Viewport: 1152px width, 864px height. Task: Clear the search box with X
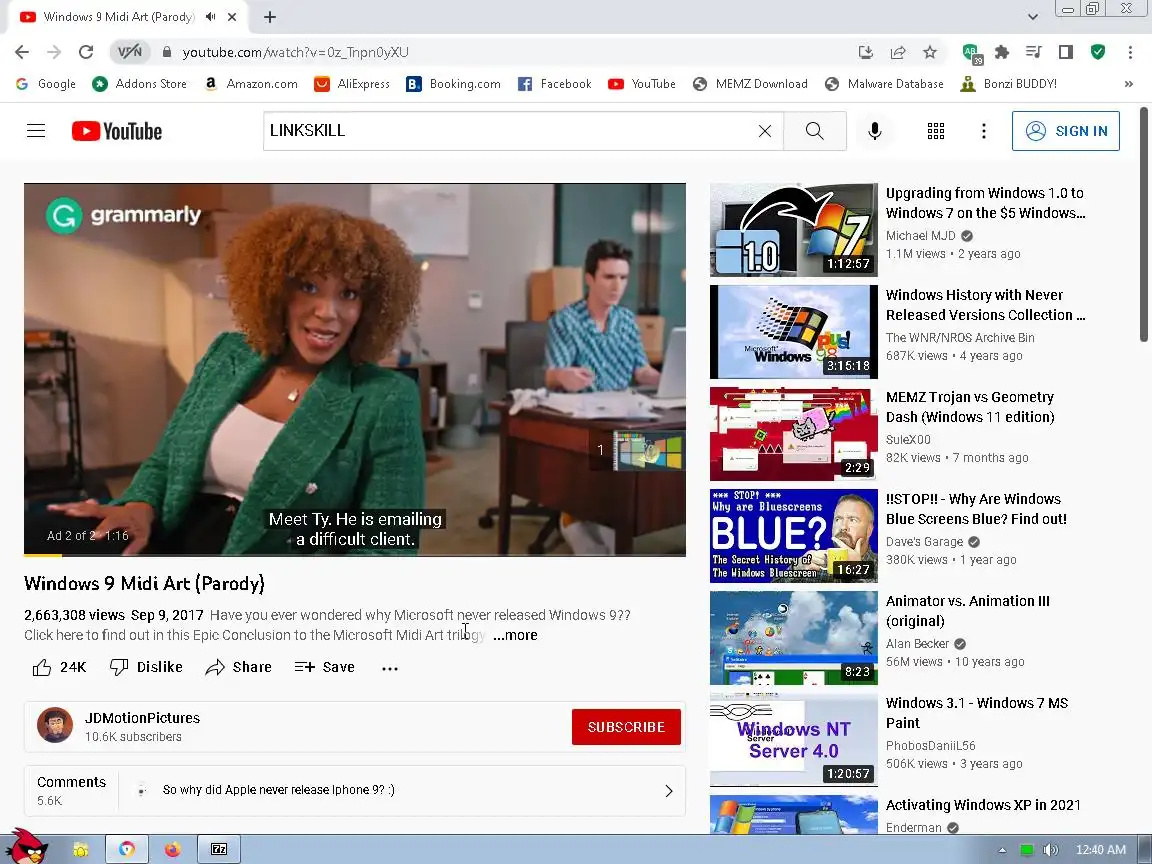tap(765, 131)
